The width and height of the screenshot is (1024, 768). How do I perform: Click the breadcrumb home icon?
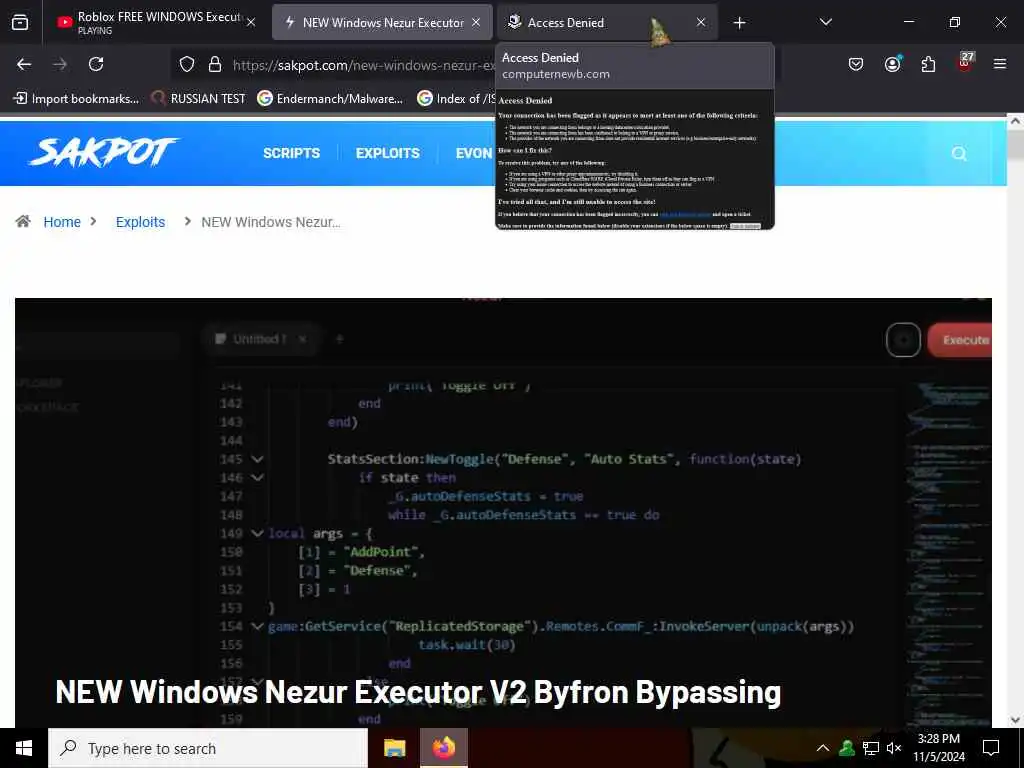23,221
